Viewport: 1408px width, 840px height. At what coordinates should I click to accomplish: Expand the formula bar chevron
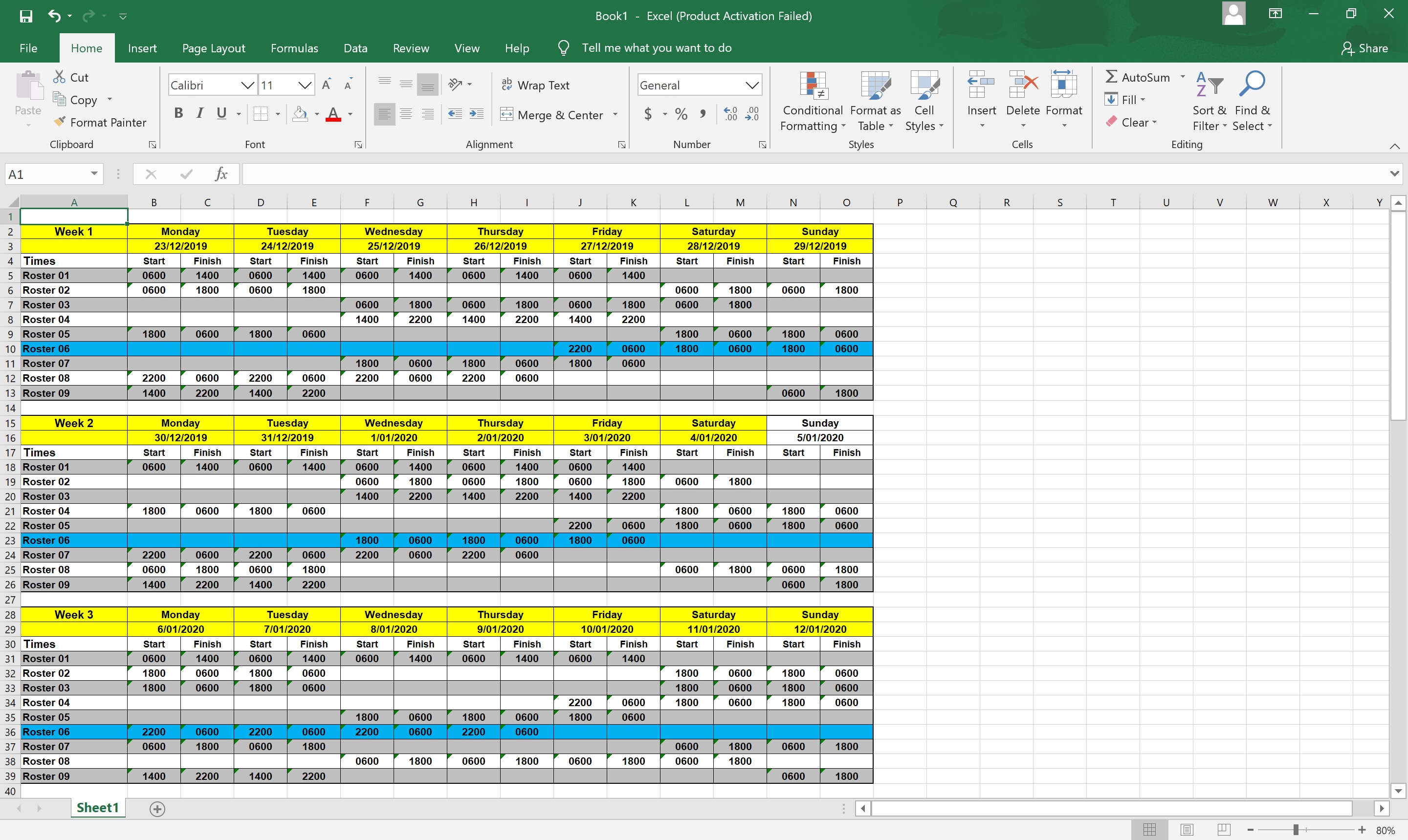(1394, 174)
